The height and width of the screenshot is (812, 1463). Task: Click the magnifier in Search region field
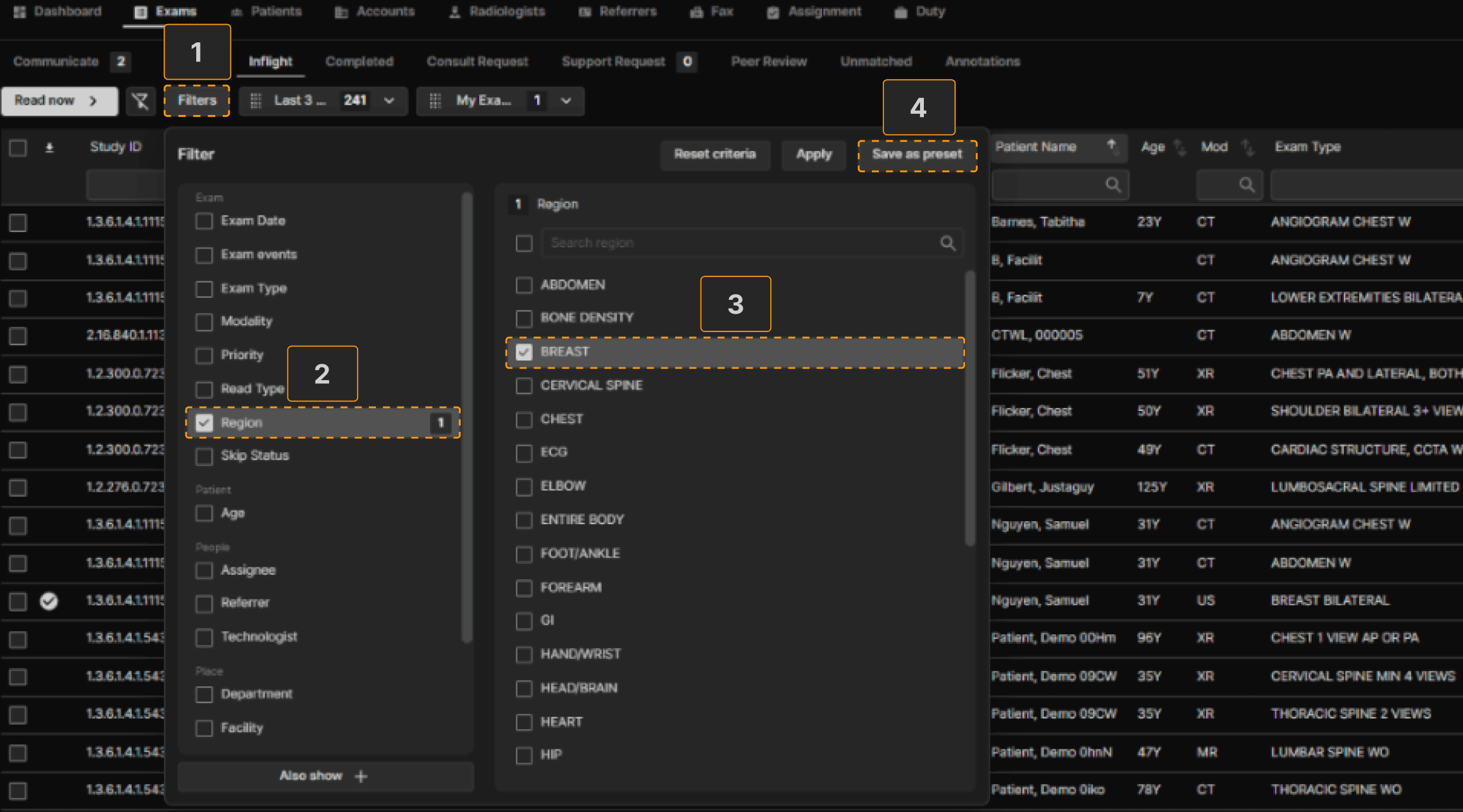[x=947, y=243]
